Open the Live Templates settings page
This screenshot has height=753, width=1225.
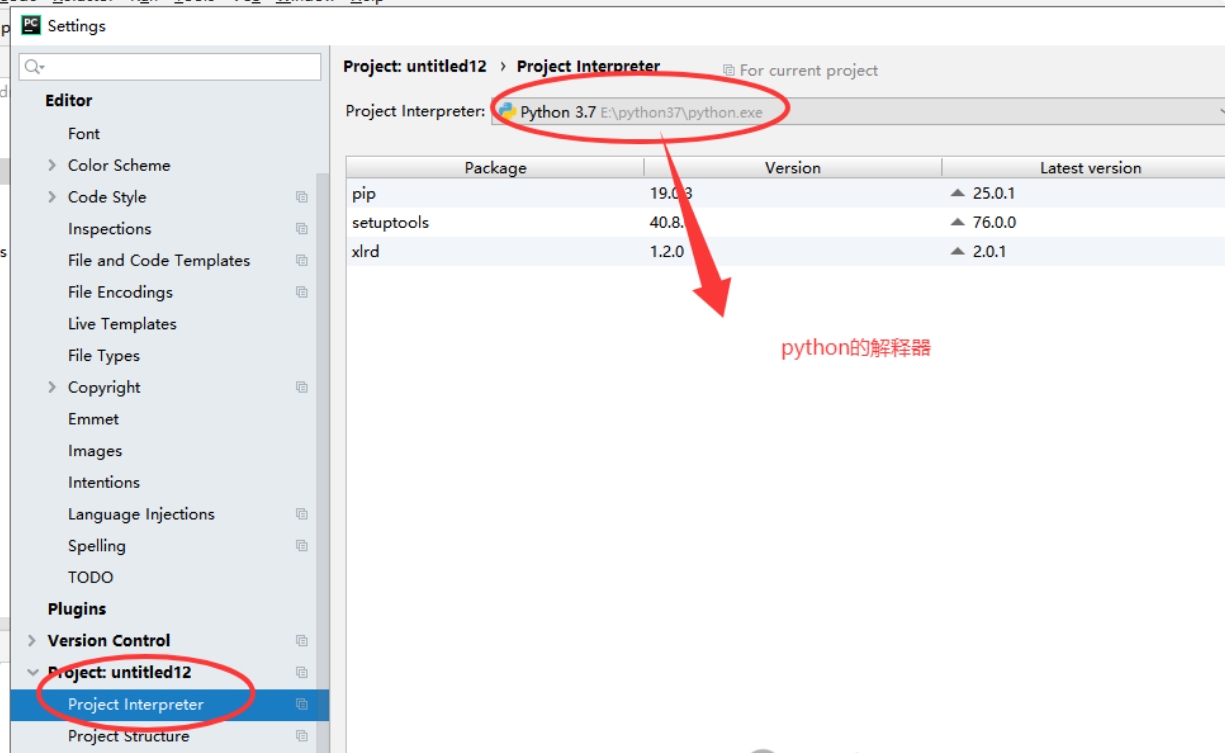coord(122,324)
